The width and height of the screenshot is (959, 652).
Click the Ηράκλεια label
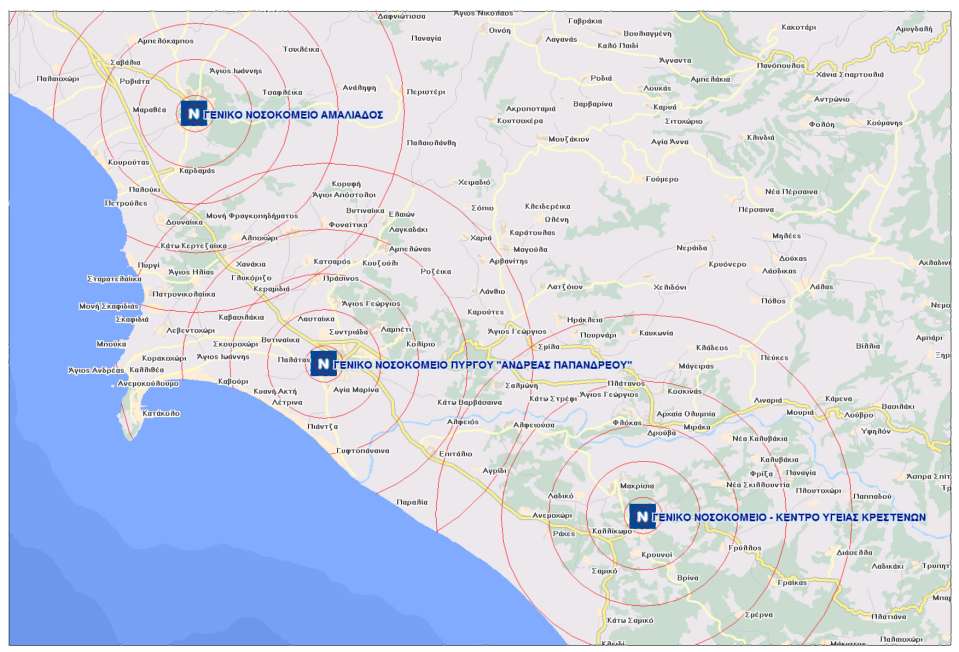(x=585, y=320)
